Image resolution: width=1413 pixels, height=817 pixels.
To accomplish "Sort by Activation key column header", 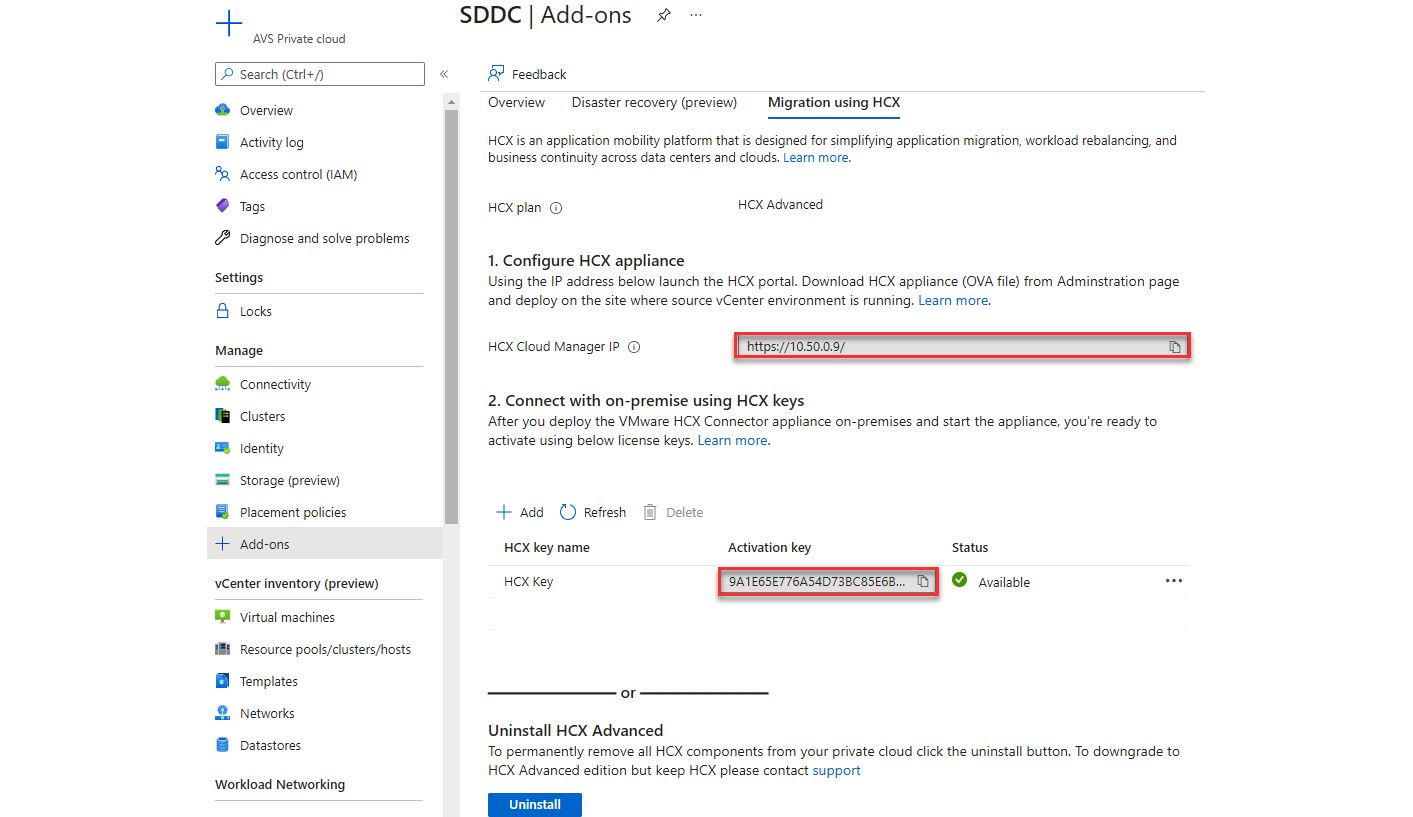I will coord(770,547).
